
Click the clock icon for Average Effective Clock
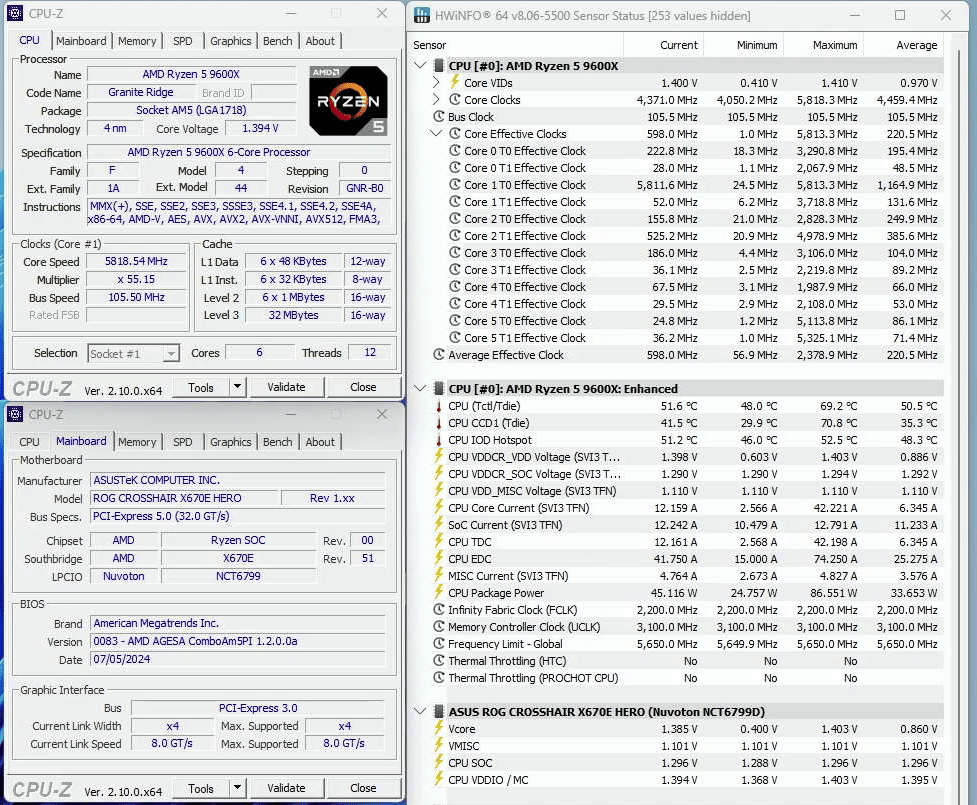click(439, 355)
